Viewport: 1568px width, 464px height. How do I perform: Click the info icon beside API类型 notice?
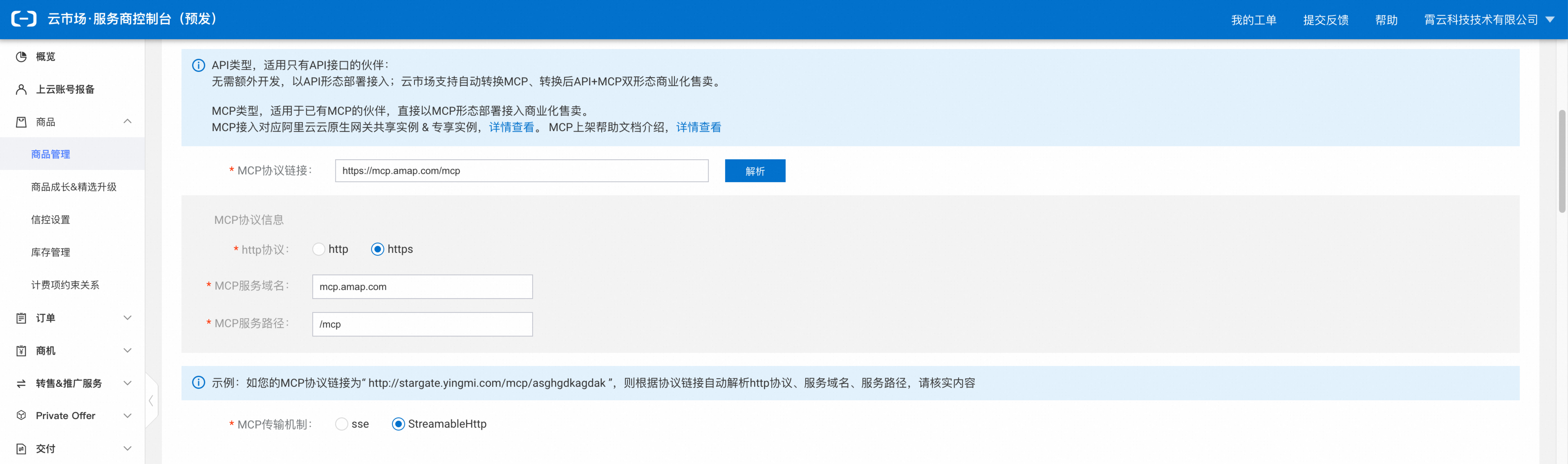(x=198, y=65)
